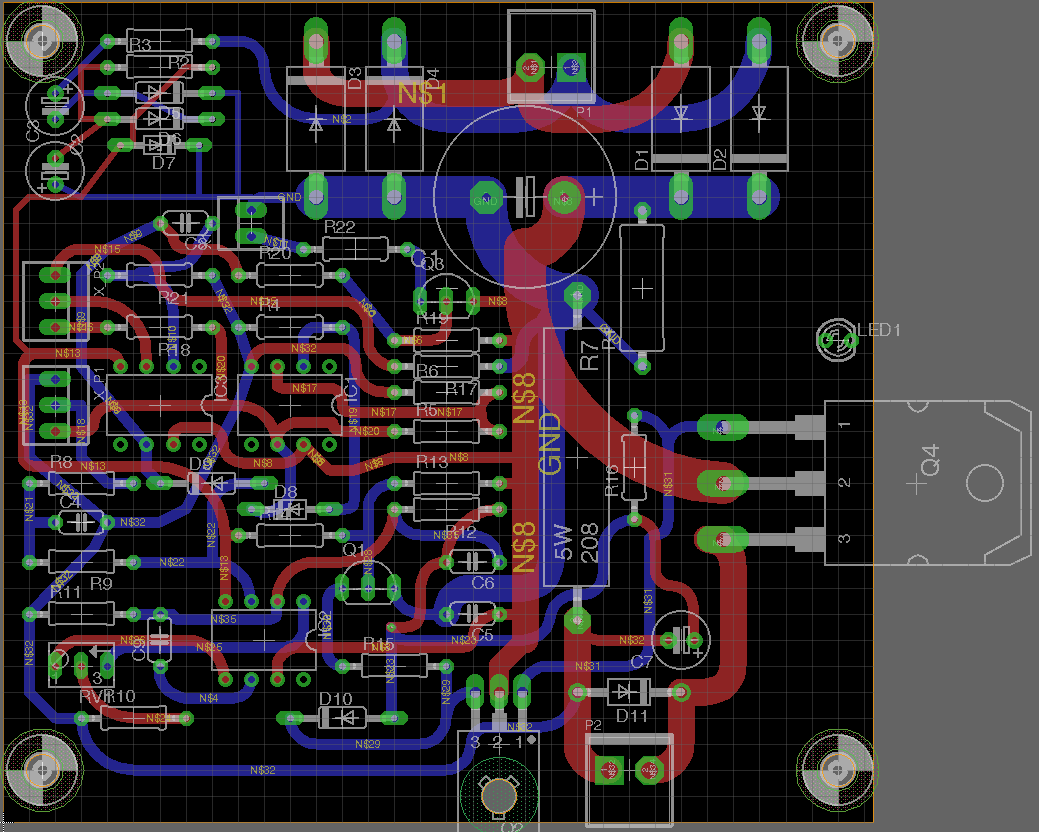The height and width of the screenshot is (832, 1039).
Task: Click the C5 capacitor label
Action: [x=483, y=635]
